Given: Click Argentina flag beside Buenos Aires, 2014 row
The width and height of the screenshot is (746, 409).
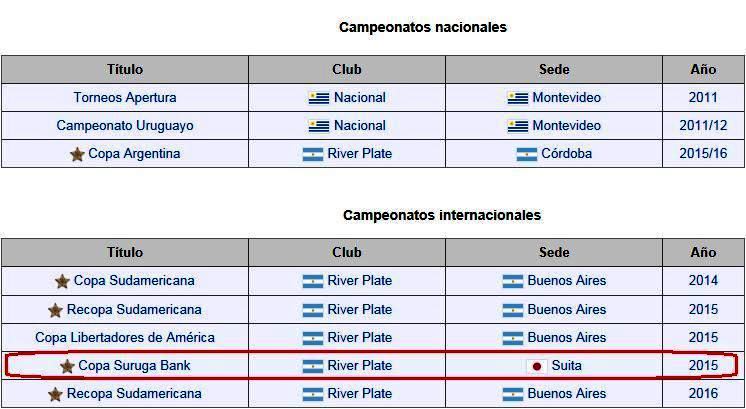Looking at the screenshot, I should coord(513,282).
